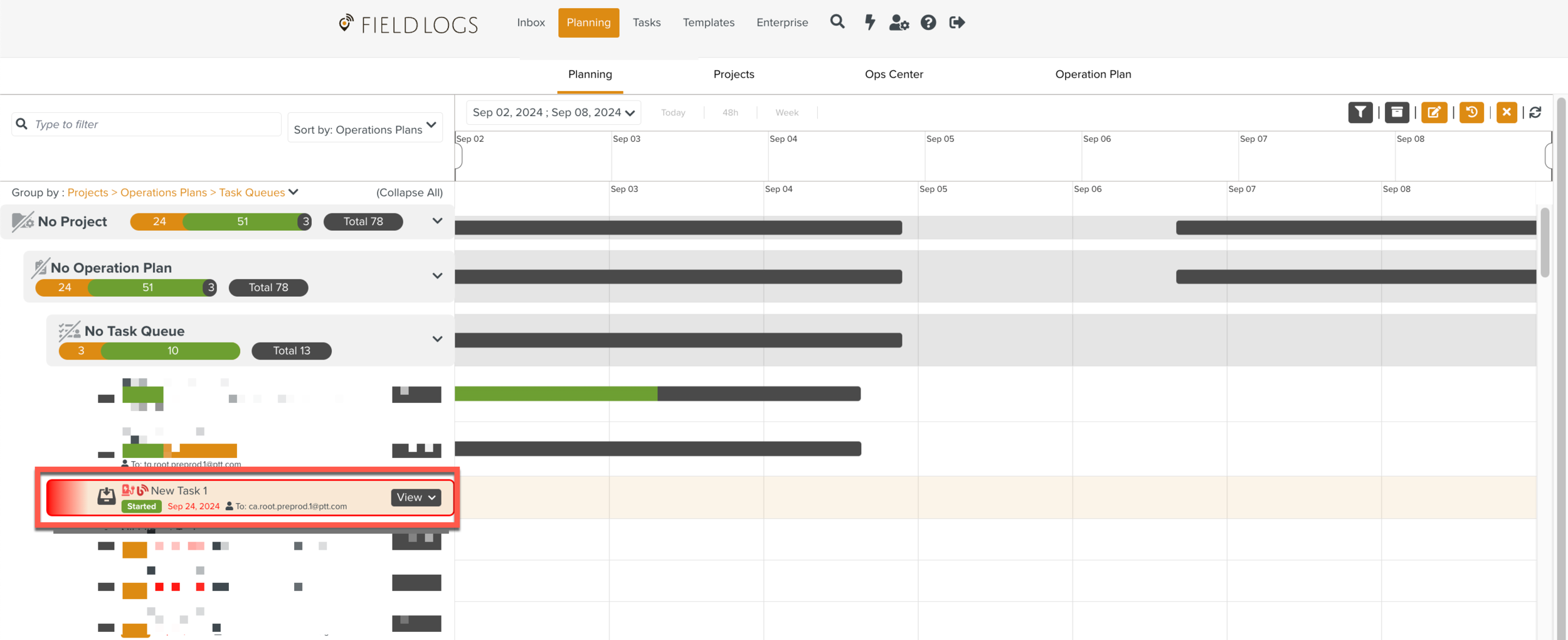Open the user settings icon
This screenshot has width=1568, height=640.
coord(899,23)
